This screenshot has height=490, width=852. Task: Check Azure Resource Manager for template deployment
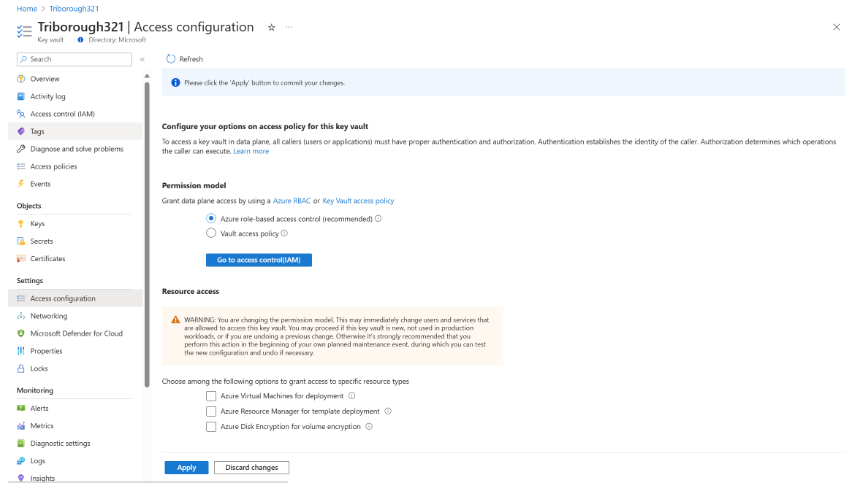(x=211, y=411)
